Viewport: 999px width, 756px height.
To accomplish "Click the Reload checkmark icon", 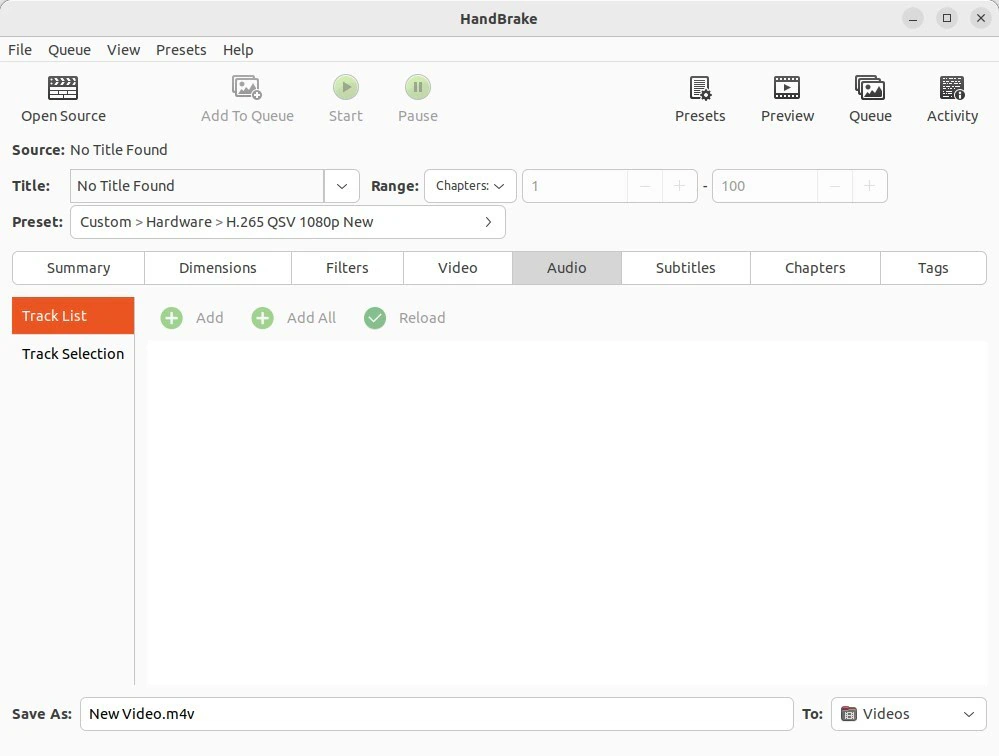I will (375, 318).
